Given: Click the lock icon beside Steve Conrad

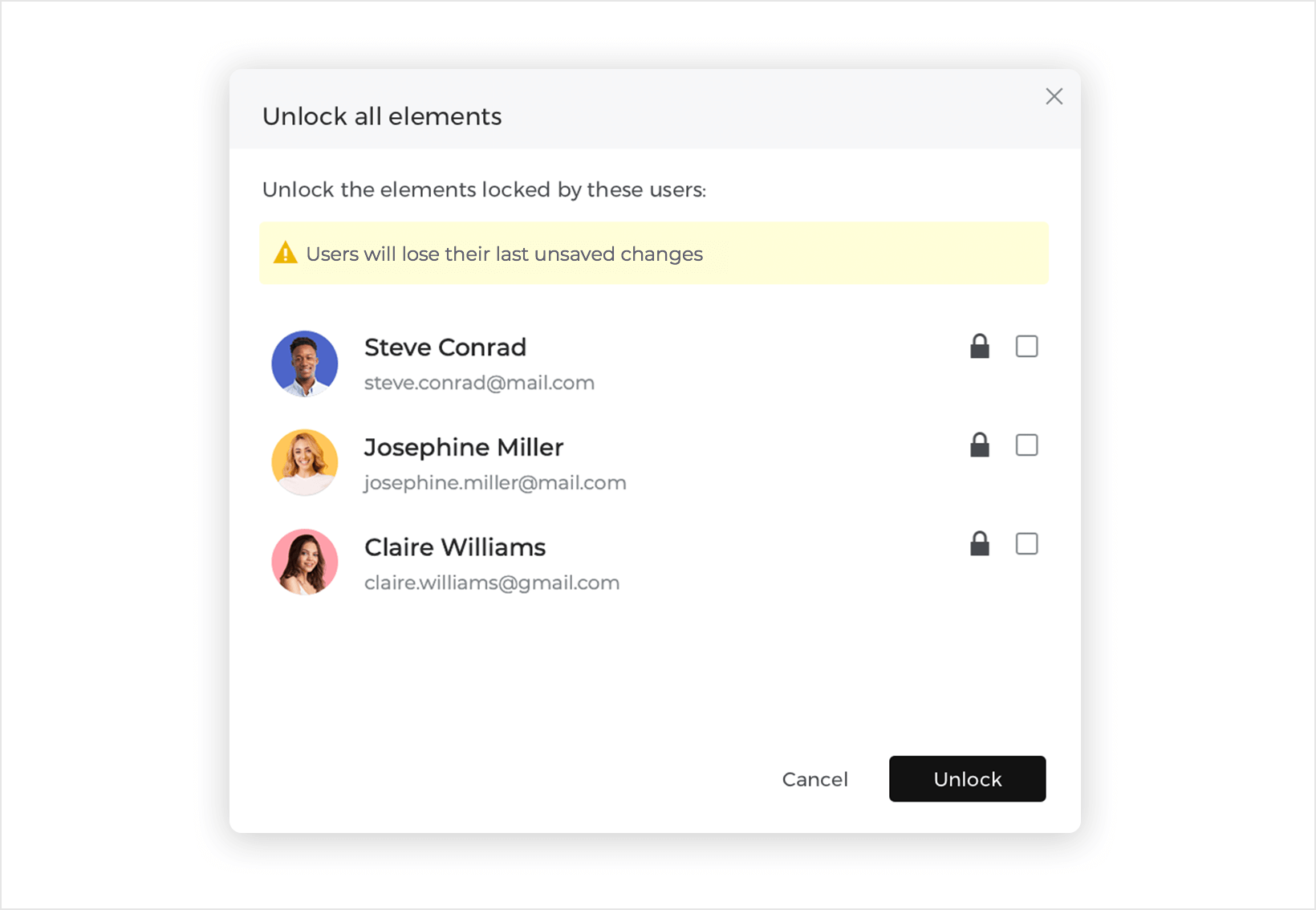Looking at the screenshot, I should [980, 347].
